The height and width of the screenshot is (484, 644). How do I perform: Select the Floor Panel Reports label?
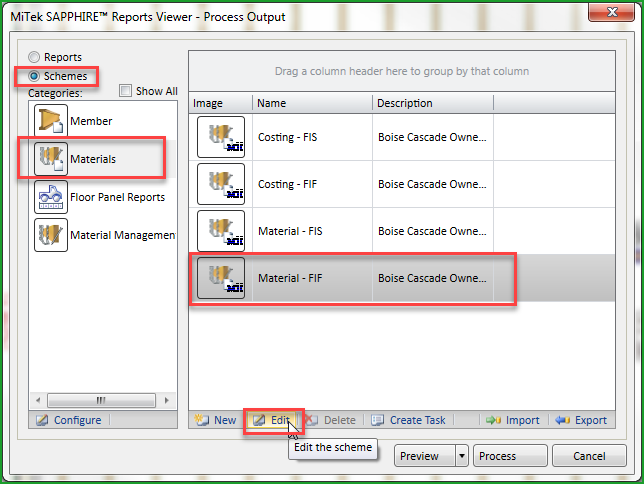point(117,197)
